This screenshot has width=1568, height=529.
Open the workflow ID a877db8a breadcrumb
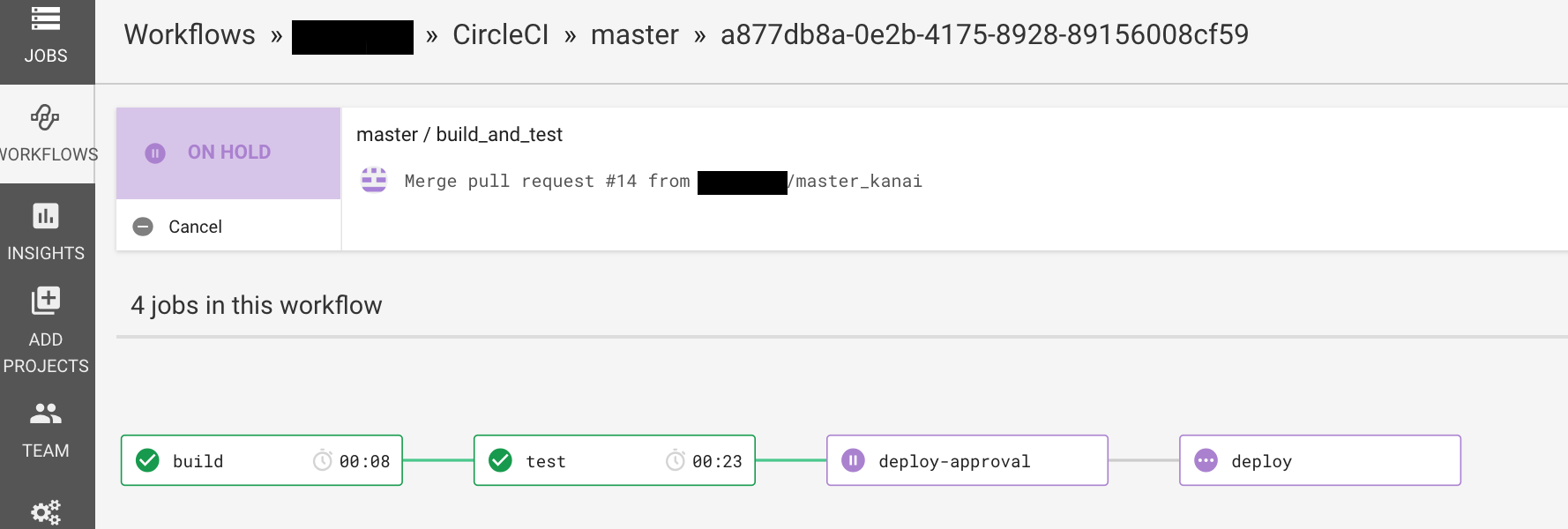coord(984,35)
